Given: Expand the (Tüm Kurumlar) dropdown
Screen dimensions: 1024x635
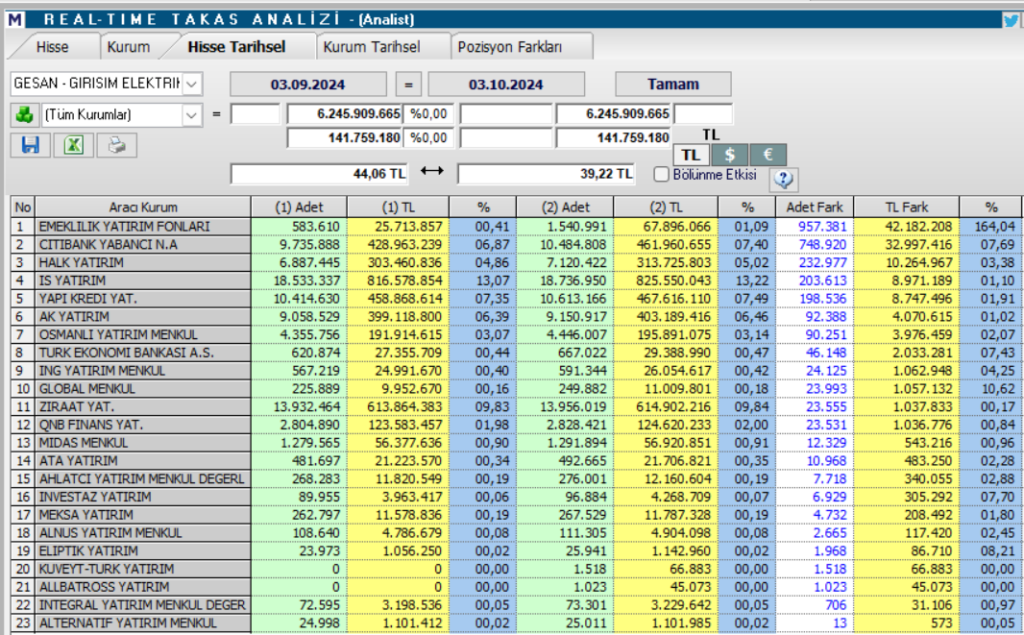Looking at the screenshot, I should (x=192, y=115).
